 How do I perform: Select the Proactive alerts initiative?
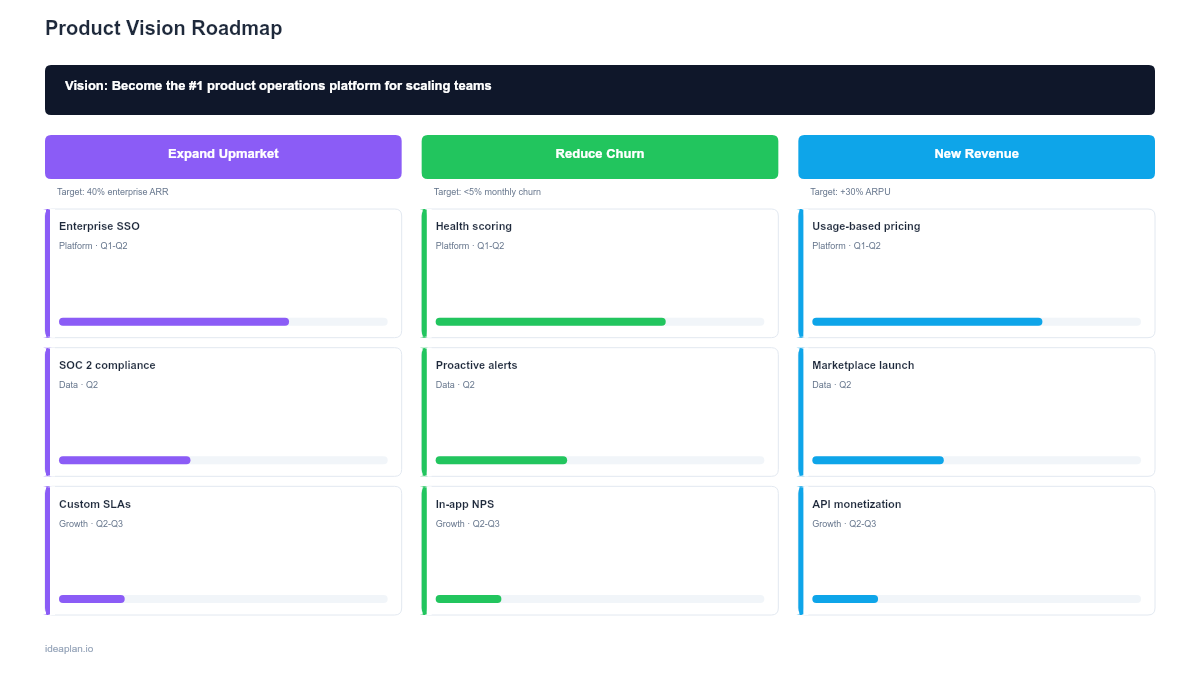(x=598, y=412)
